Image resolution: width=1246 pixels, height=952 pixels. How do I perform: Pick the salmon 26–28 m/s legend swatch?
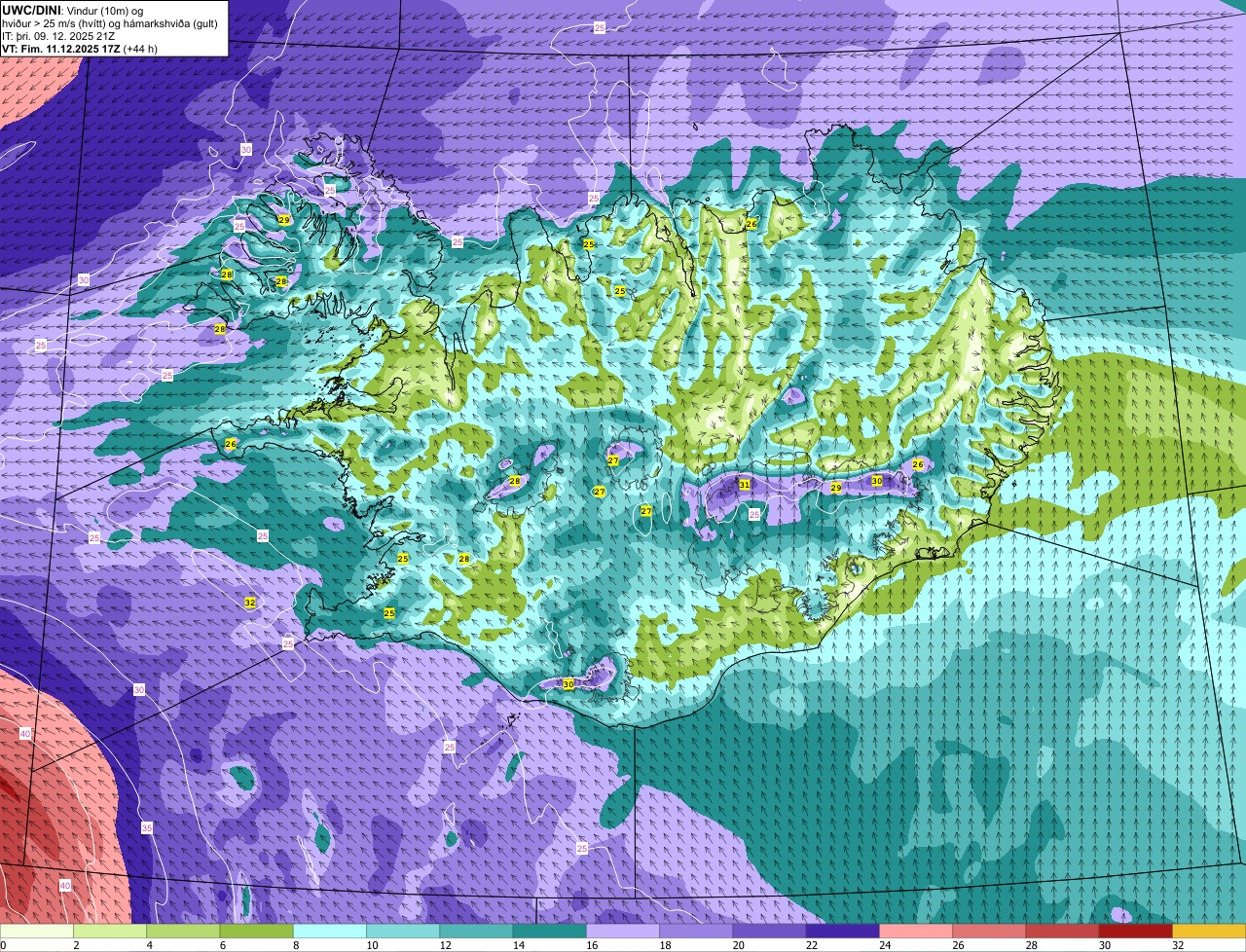pyautogui.click(x=989, y=931)
